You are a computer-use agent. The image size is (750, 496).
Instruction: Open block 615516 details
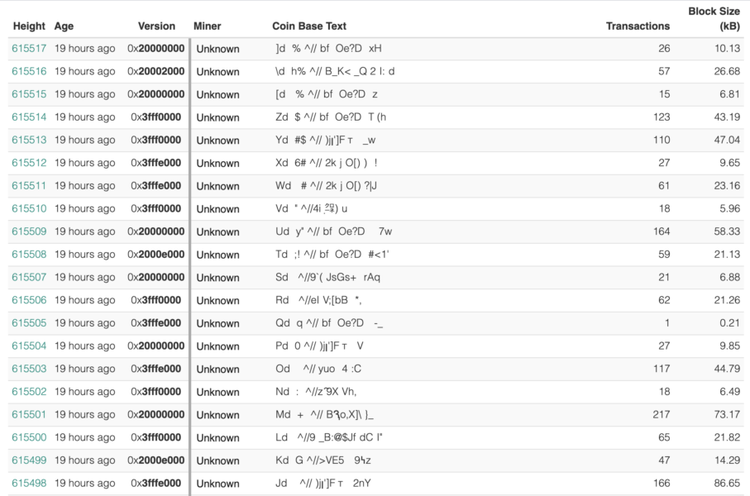point(29,71)
